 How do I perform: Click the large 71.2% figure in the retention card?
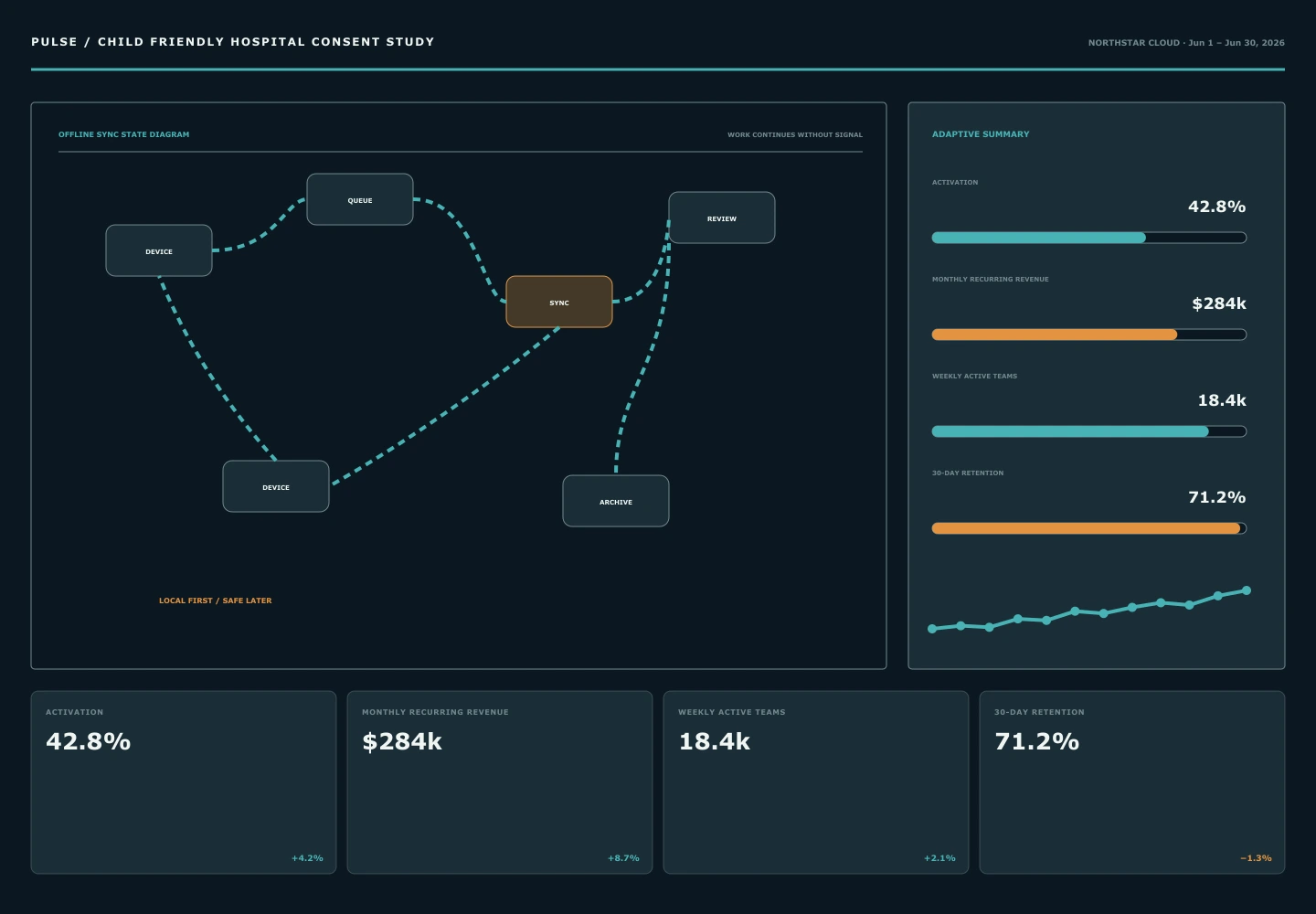1037,741
